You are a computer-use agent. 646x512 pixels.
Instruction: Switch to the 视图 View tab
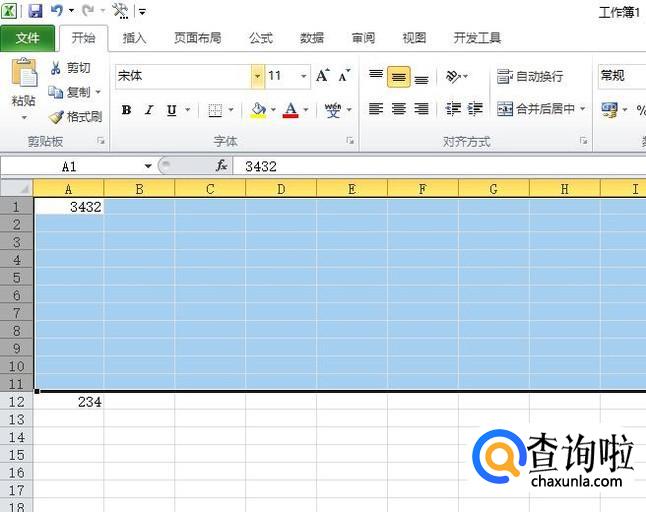point(414,38)
